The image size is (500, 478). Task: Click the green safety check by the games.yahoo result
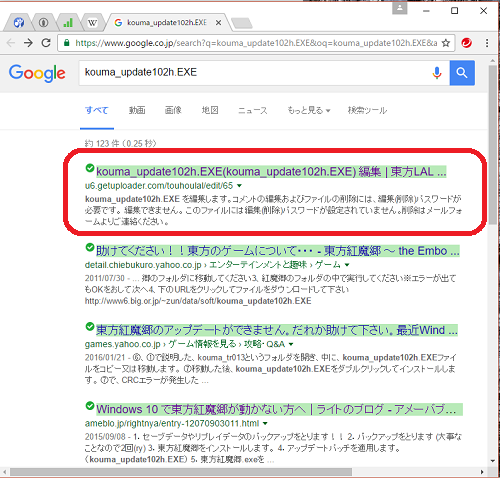point(90,326)
